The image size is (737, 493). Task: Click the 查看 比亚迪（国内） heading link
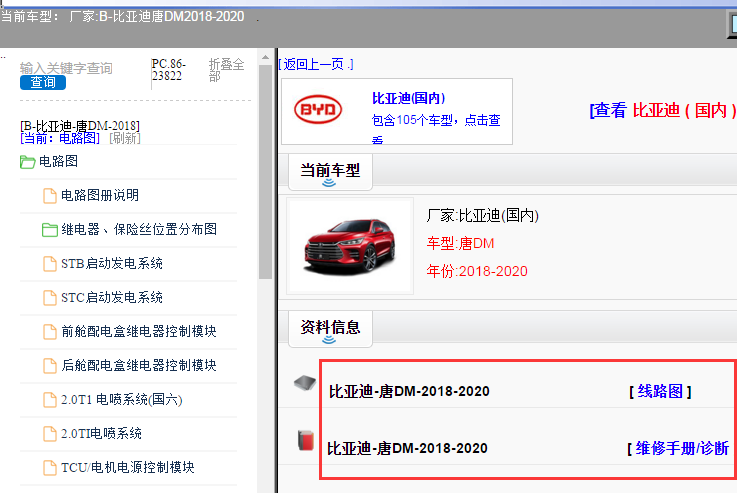point(663,110)
